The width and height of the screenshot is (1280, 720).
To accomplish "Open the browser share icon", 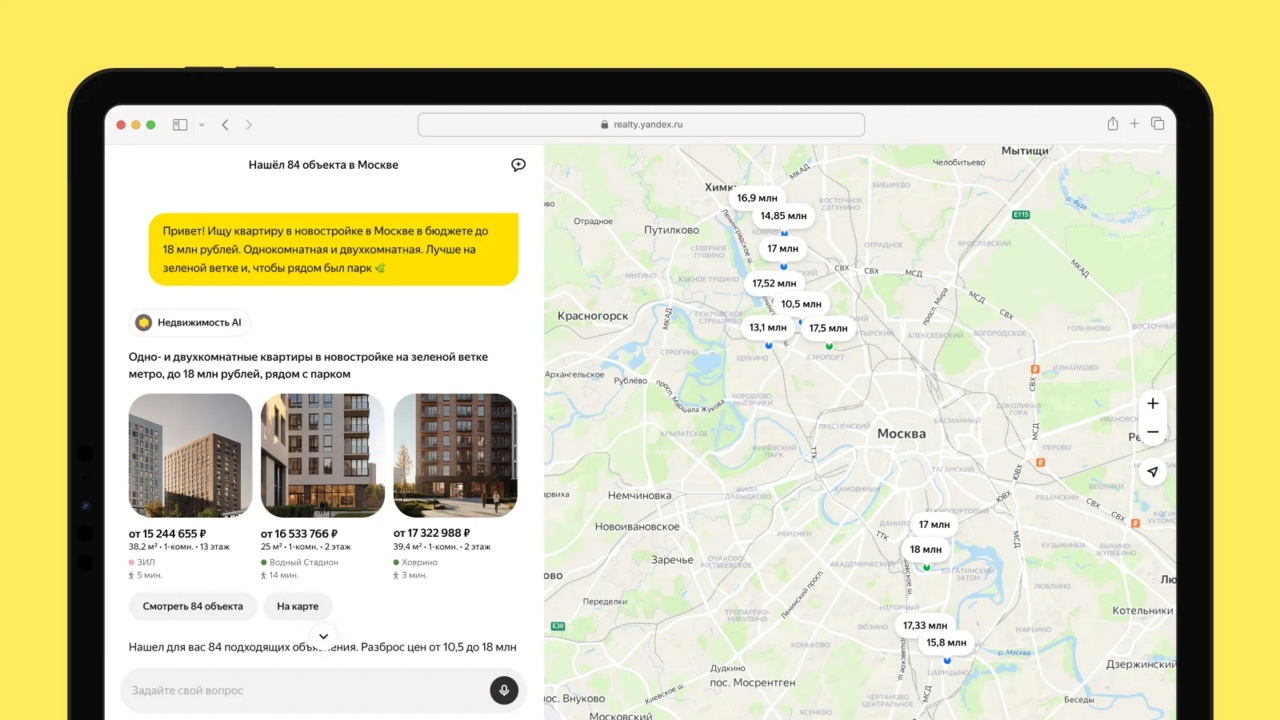I will [x=1112, y=124].
